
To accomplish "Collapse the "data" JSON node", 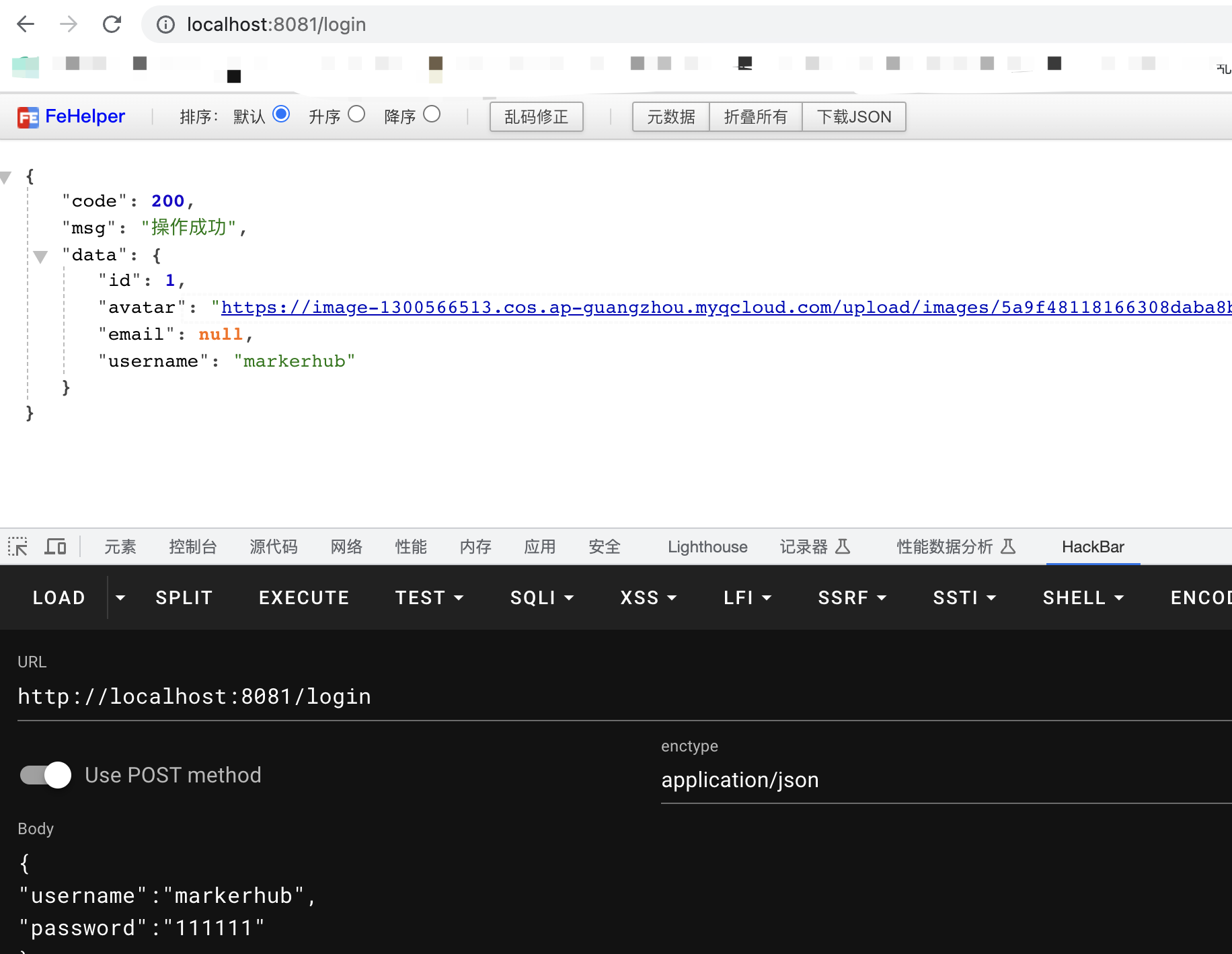I will pyautogui.click(x=40, y=256).
